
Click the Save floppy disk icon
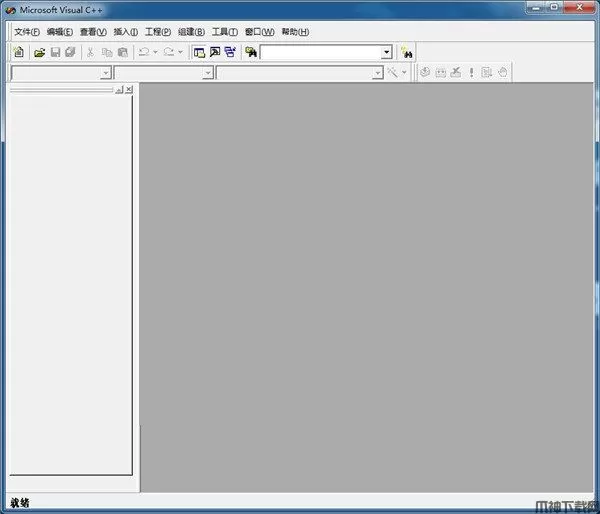coord(55,52)
